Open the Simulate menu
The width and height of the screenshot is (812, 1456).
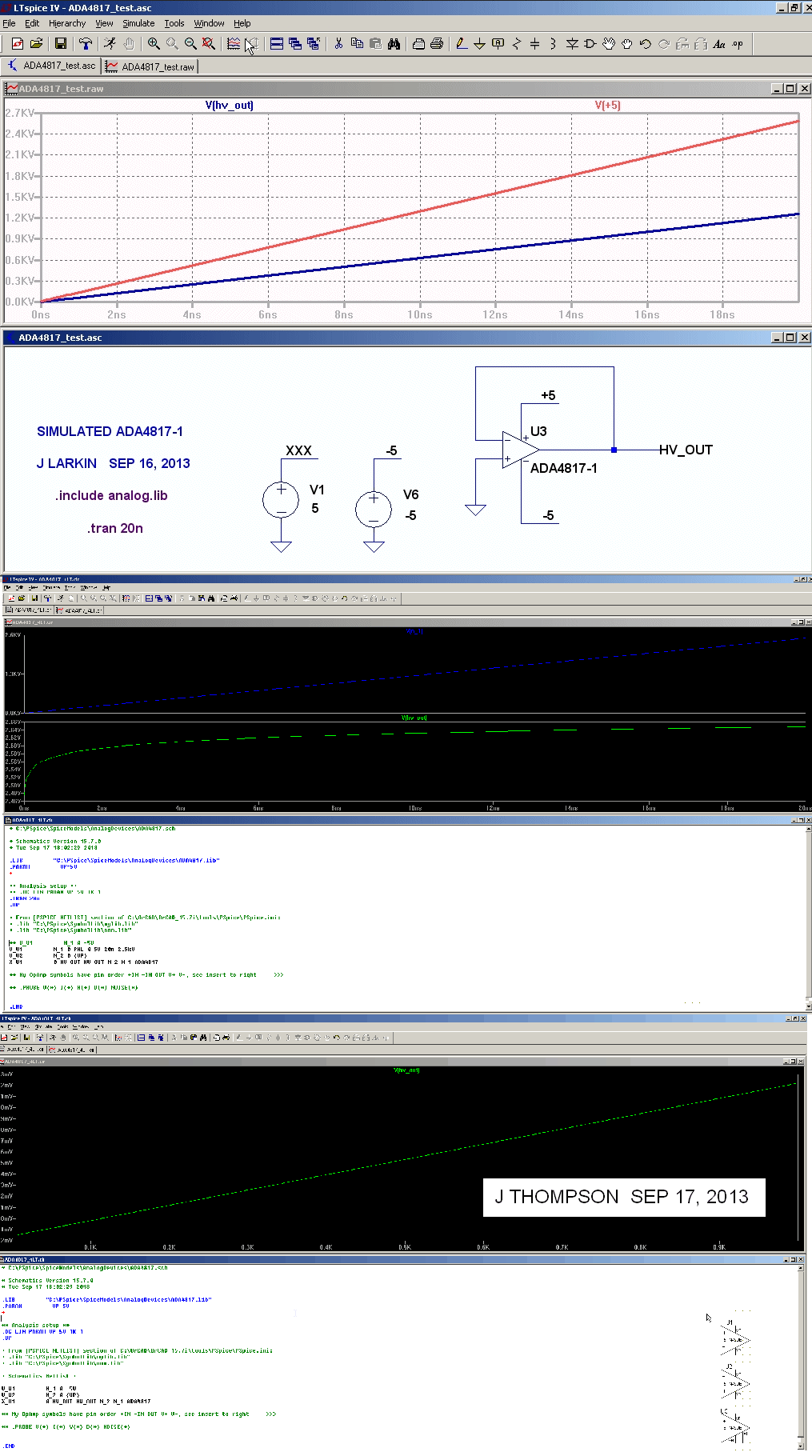coord(138,23)
